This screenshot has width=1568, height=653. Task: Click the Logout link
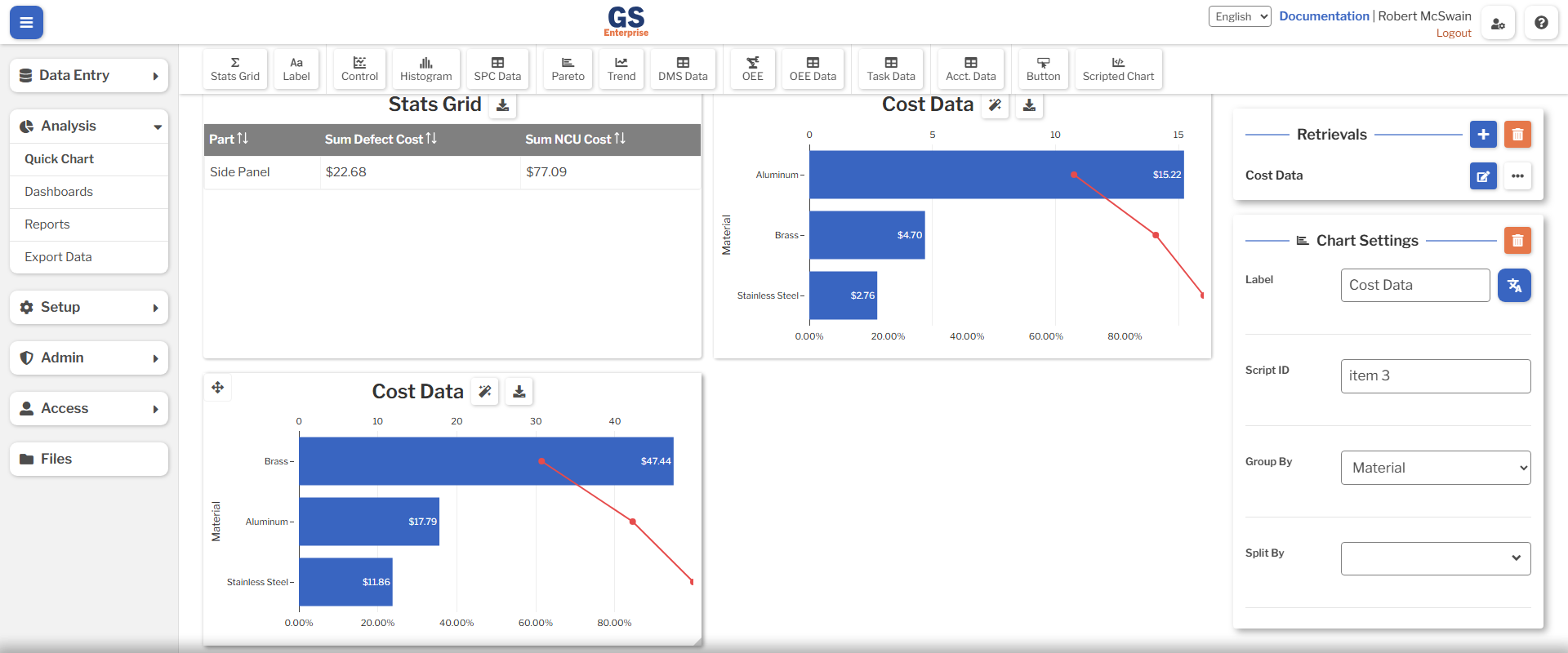coord(1454,33)
